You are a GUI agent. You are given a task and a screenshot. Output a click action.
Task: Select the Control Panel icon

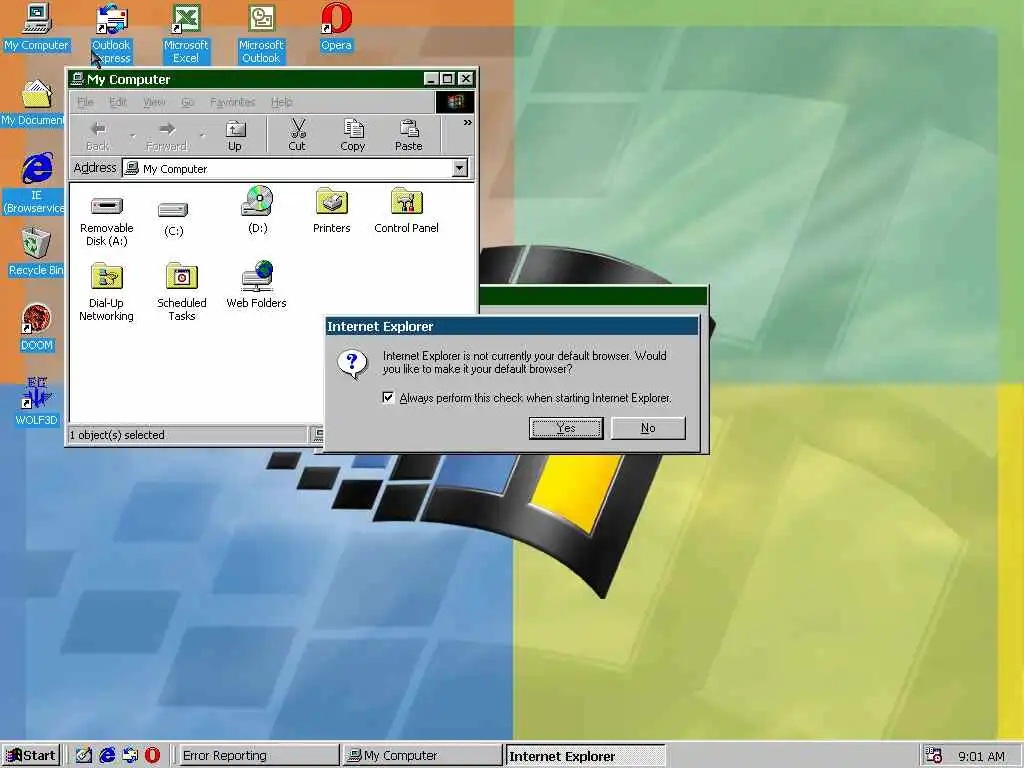pos(406,210)
